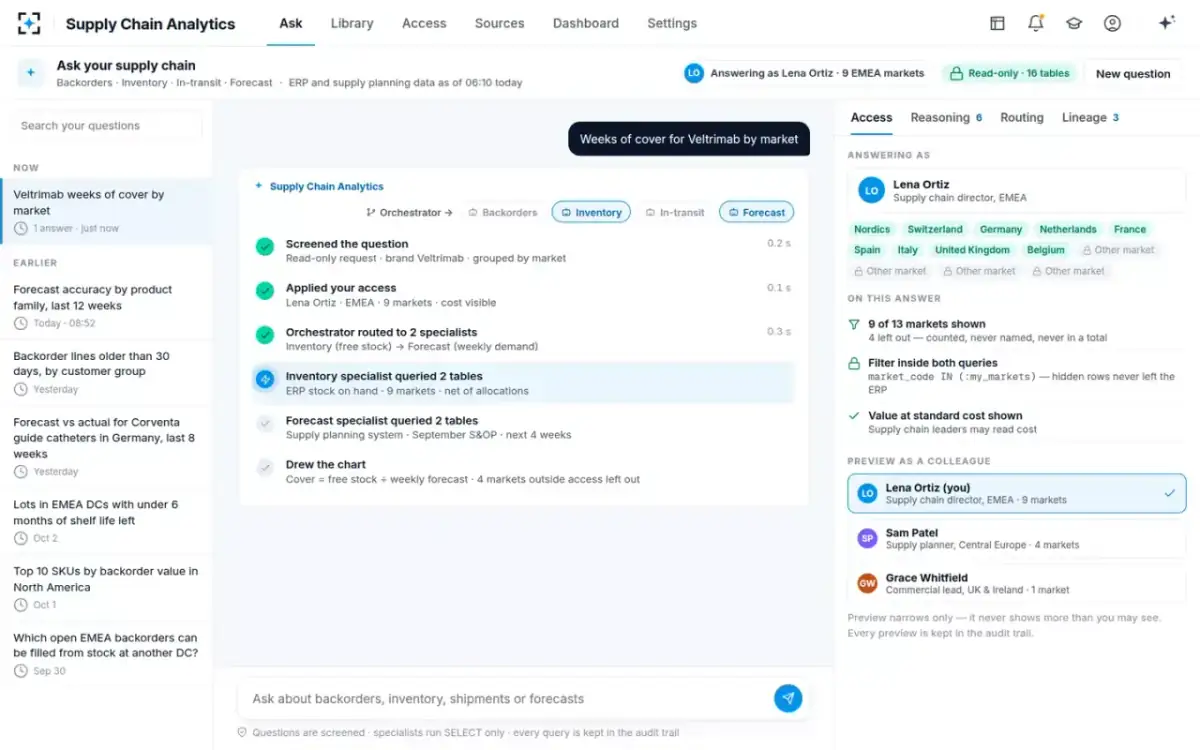Viewport: 1200px width, 750px height.
Task: Click the clock icon under Veltrimab weeks of cover
Action: [x=20, y=228]
